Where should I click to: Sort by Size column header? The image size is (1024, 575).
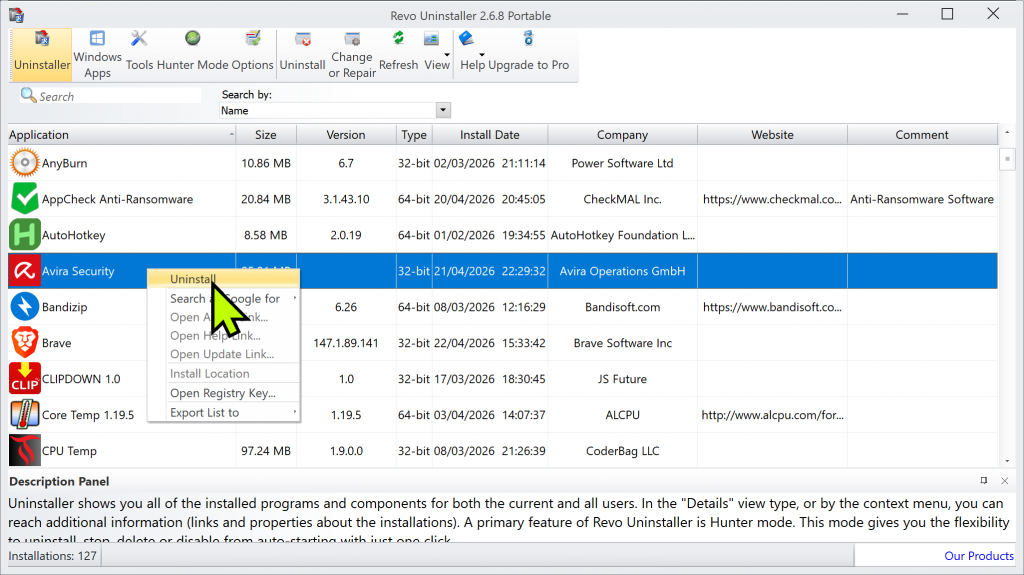pos(266,135)
